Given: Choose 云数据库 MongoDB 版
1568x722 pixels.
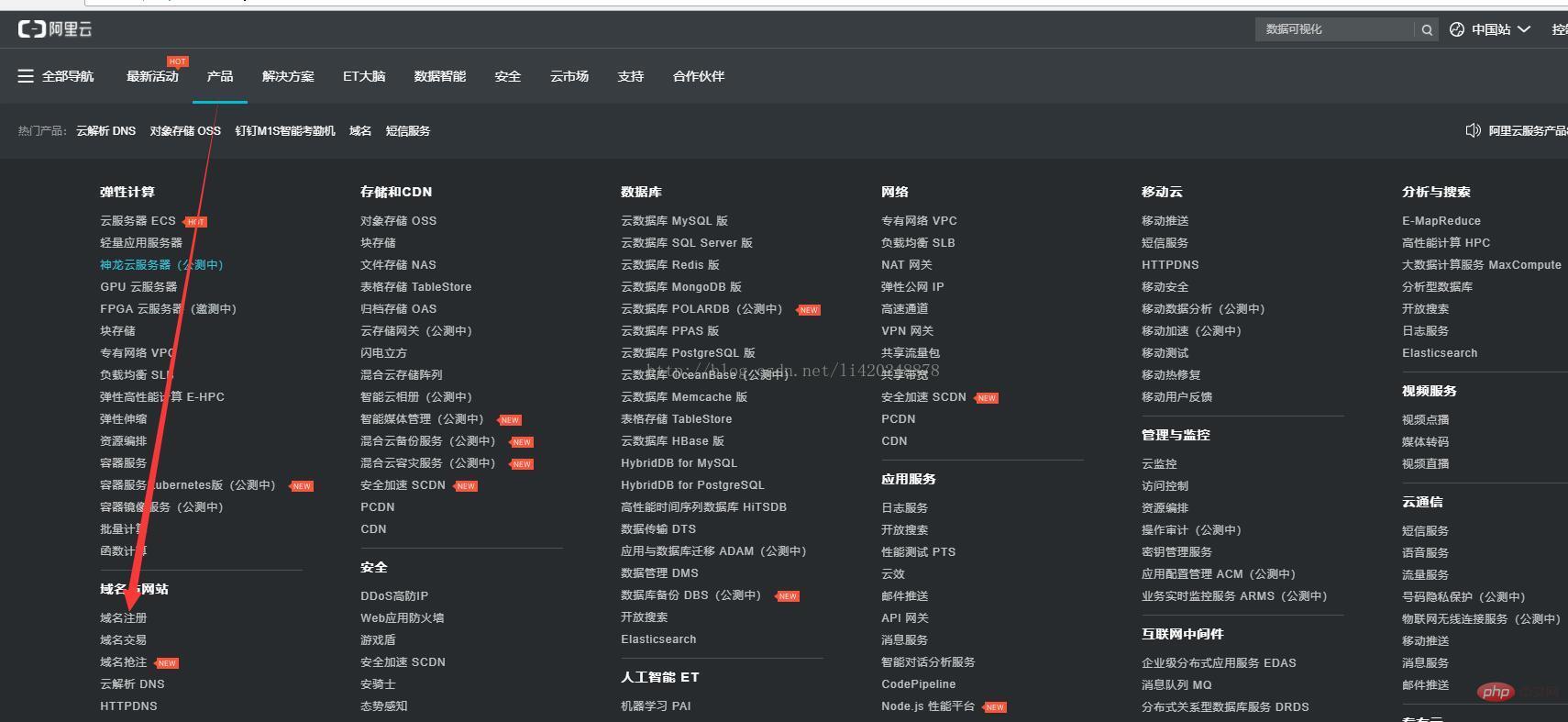Looking at the screenshot, I should [681, 287].
